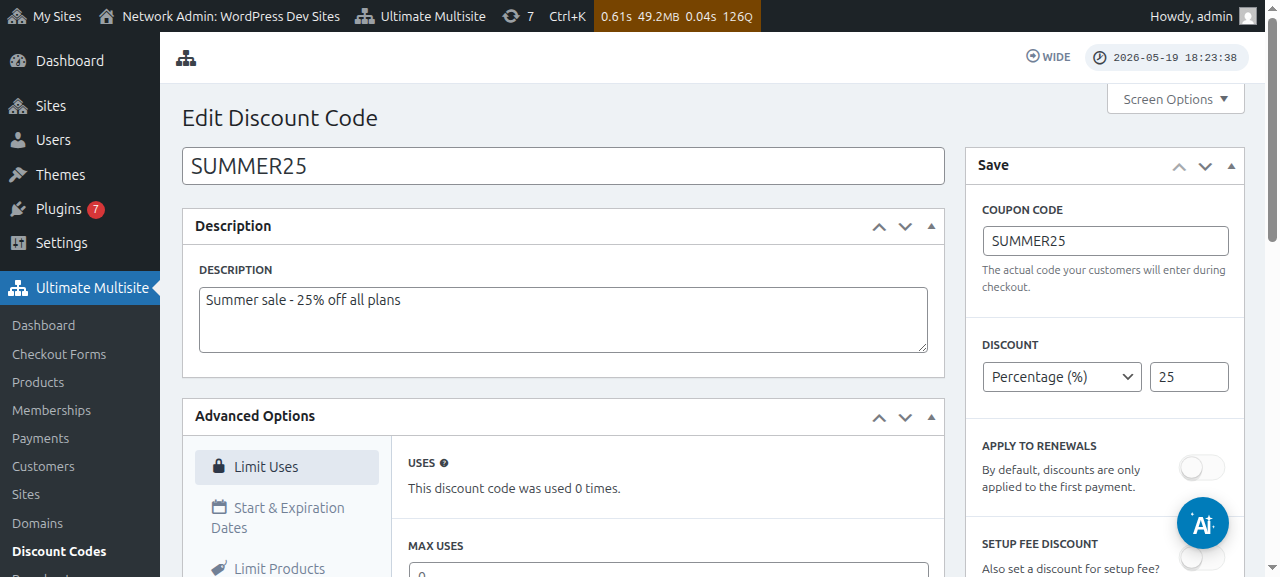Move Description panel up
Screen dimensions: 1280x577
[879, 227]
